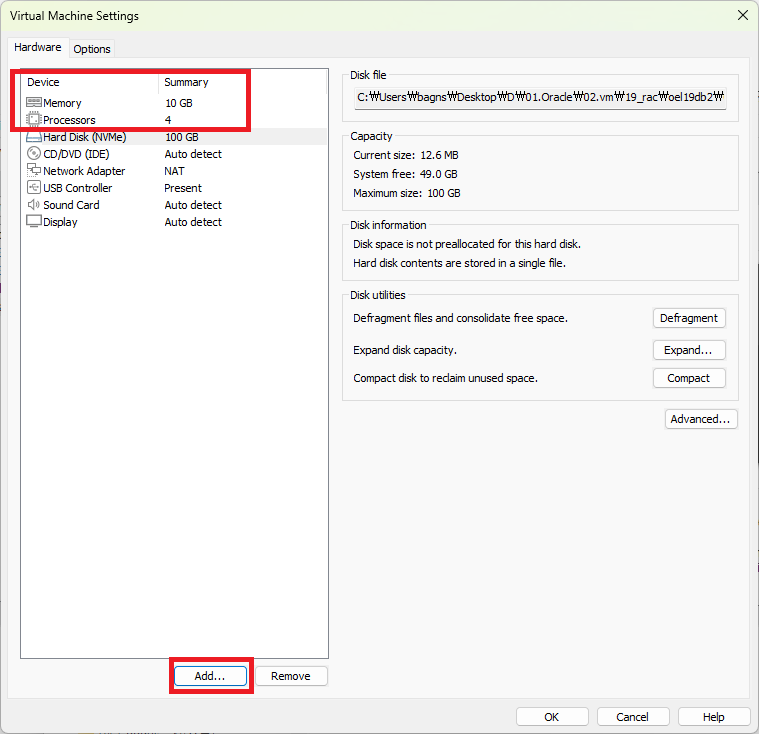This screenshot has width=759, height=734.
Task: Click 'Compact disk to reclaim unused space' text
Action: click(445, 378)
